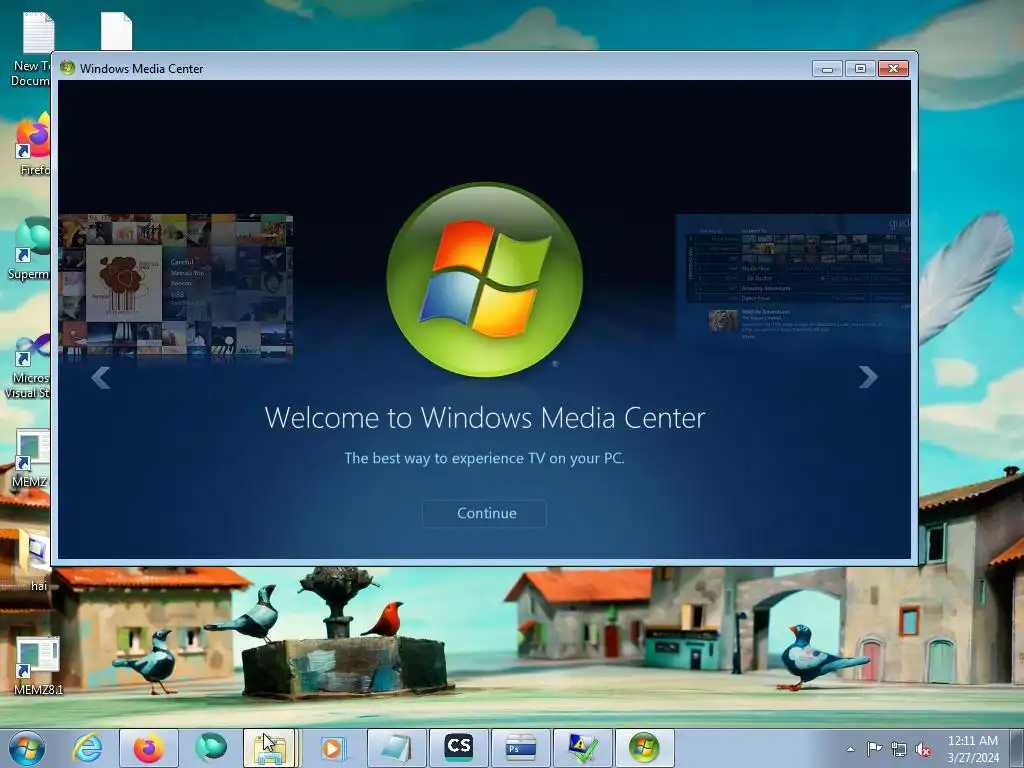The width and height of the screenshot is (1024, 768).
Task: Switch to Windows Media Center taskbar button
Action: pos(645,748)
